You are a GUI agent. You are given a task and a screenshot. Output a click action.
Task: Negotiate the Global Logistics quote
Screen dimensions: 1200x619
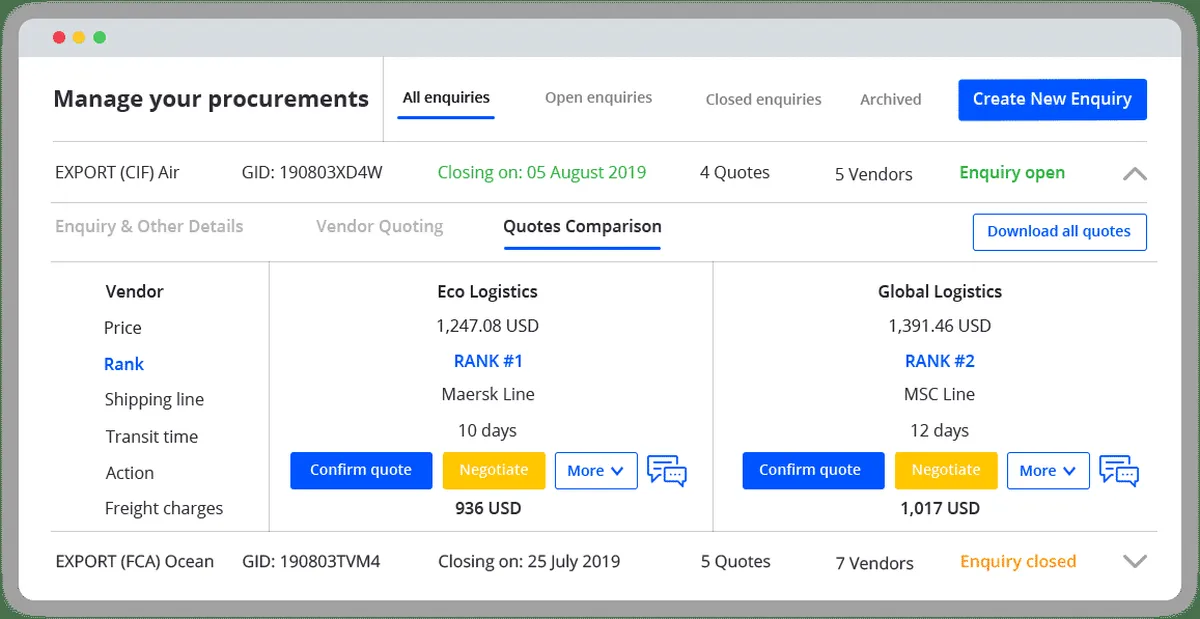pos(945,470)
